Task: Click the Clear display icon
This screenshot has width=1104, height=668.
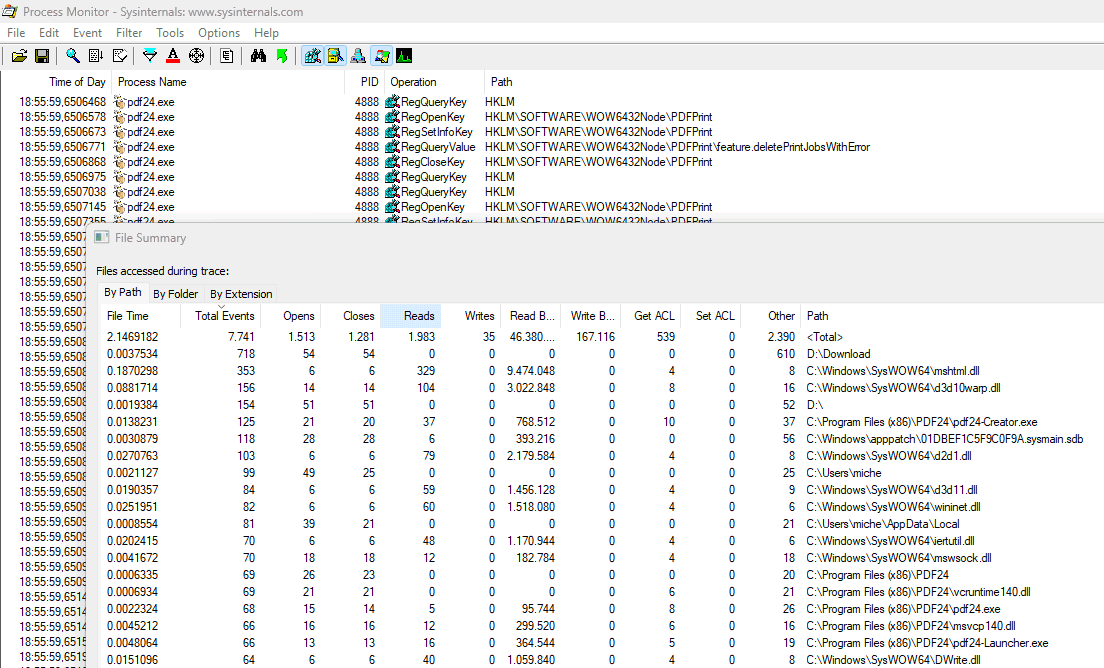Action: 120,56
